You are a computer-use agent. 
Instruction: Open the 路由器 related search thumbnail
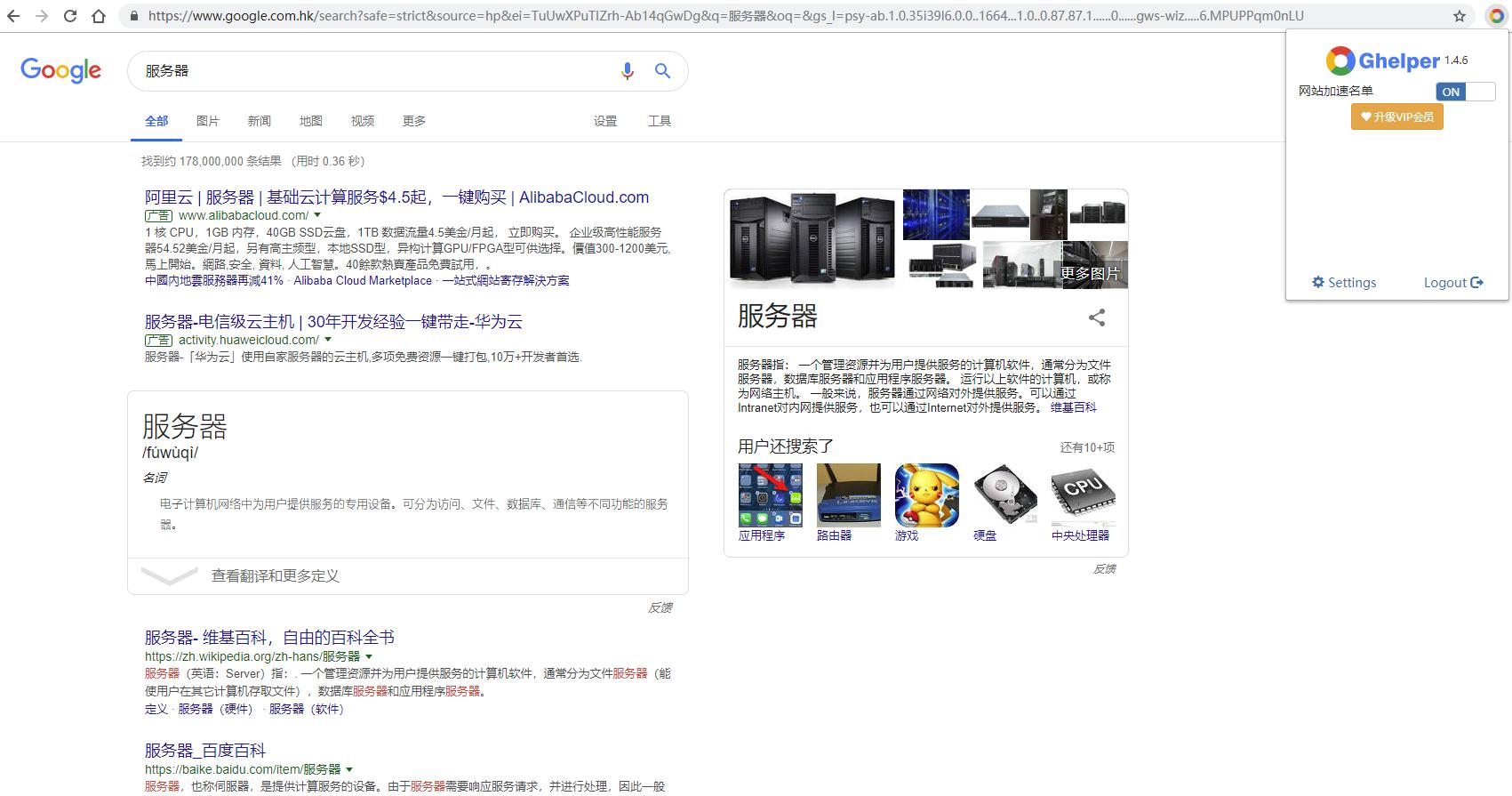pyautogui.click(x=848, y=495)
